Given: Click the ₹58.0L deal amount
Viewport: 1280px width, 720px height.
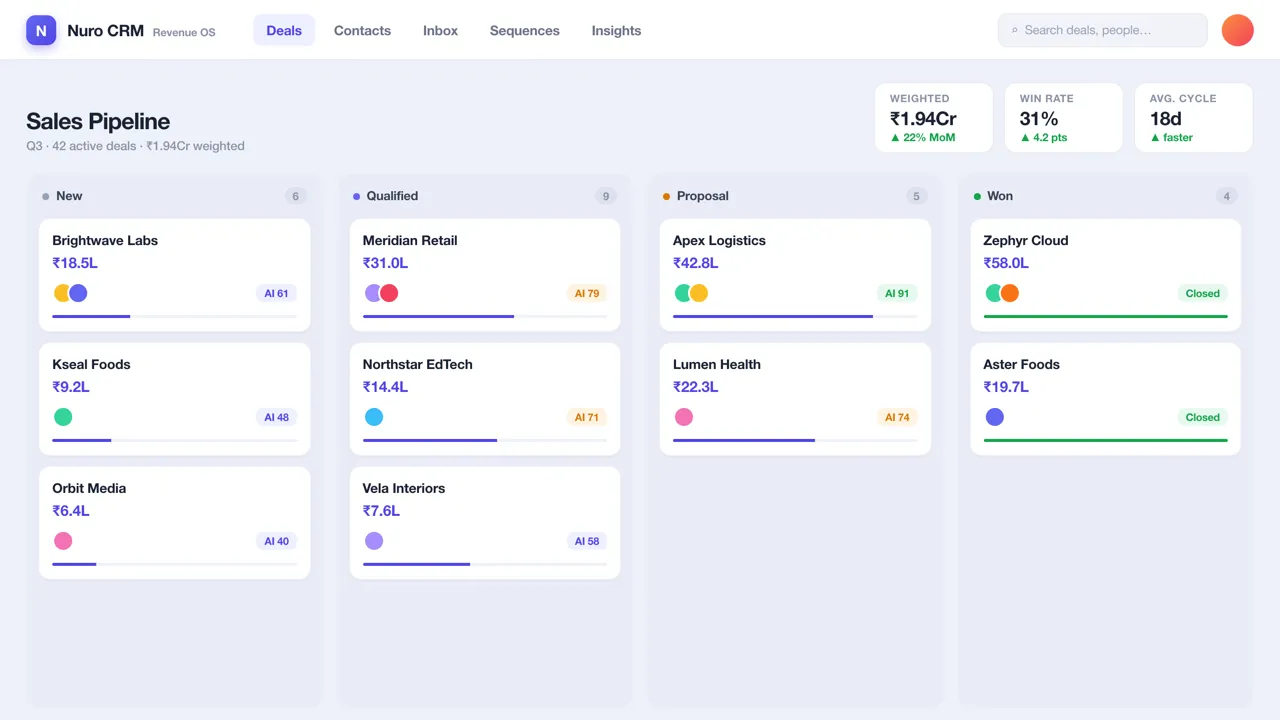Looking at the screenshot, I should (1007, 263).
